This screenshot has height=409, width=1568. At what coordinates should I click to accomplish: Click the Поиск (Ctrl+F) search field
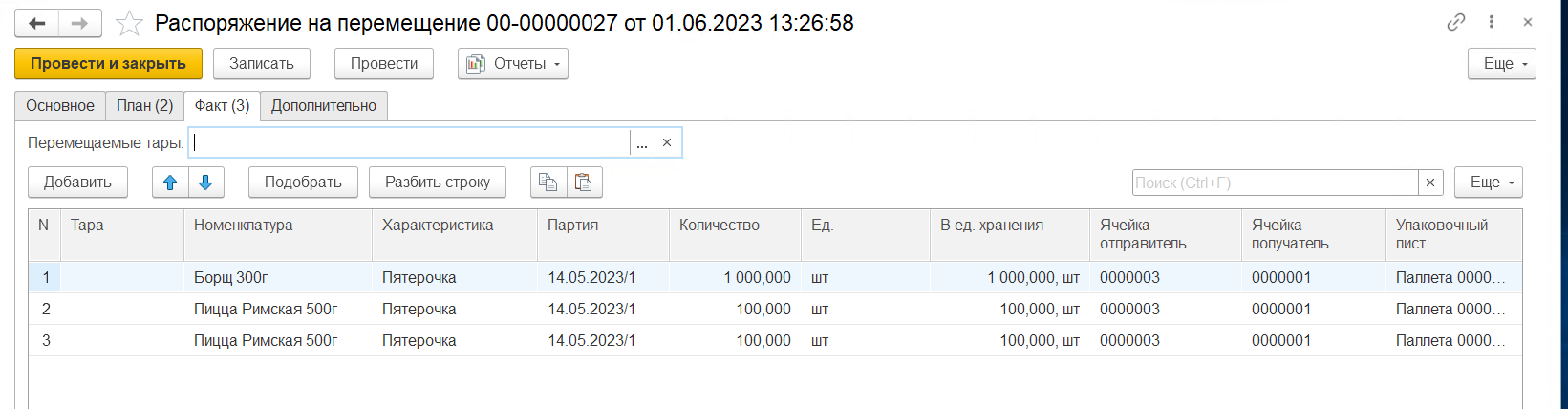tap(1274, 183)
